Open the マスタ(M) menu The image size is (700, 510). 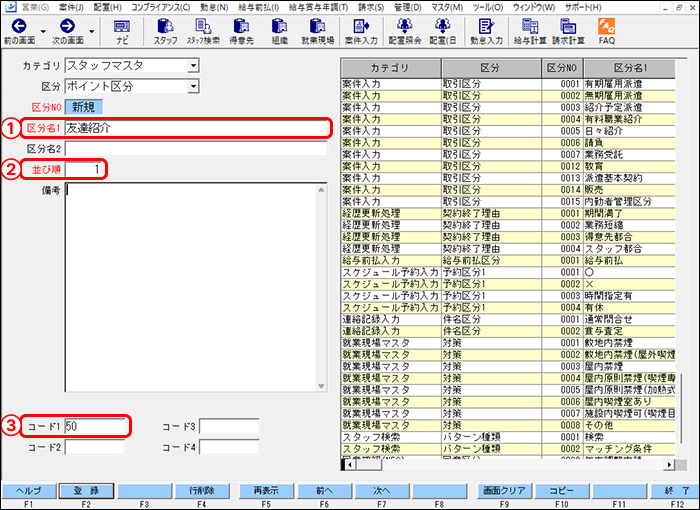pos(447,7)
